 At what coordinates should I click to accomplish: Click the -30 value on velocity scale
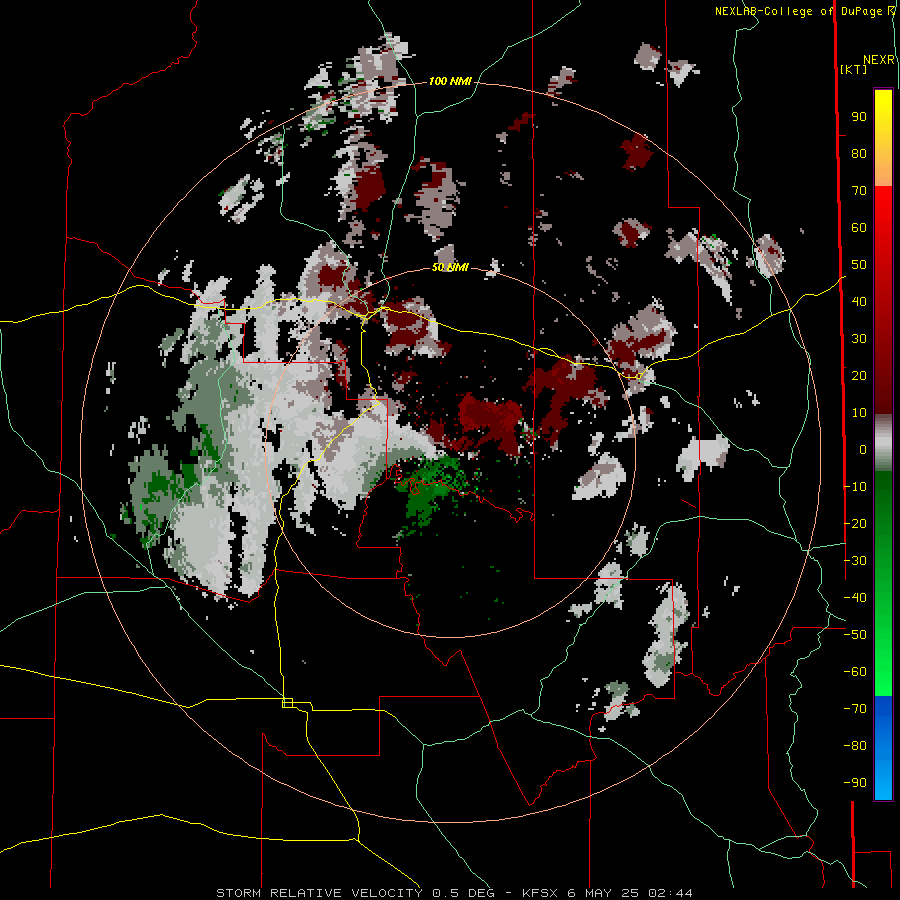click(x=855, y=561)
